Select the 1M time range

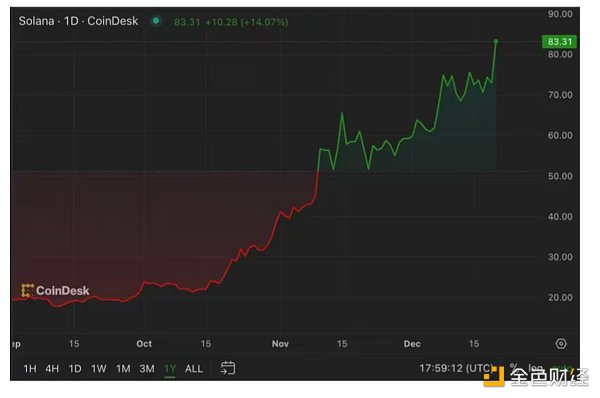pos(123,369)
